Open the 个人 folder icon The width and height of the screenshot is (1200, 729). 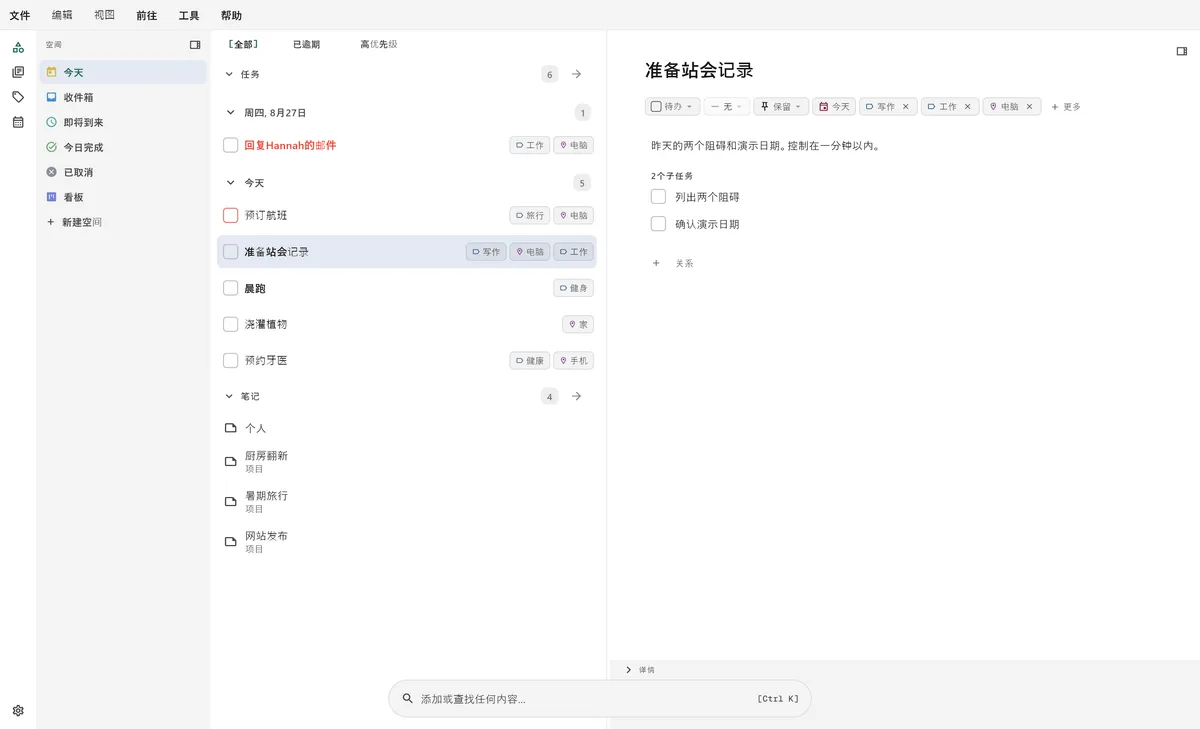coord(231,428)
